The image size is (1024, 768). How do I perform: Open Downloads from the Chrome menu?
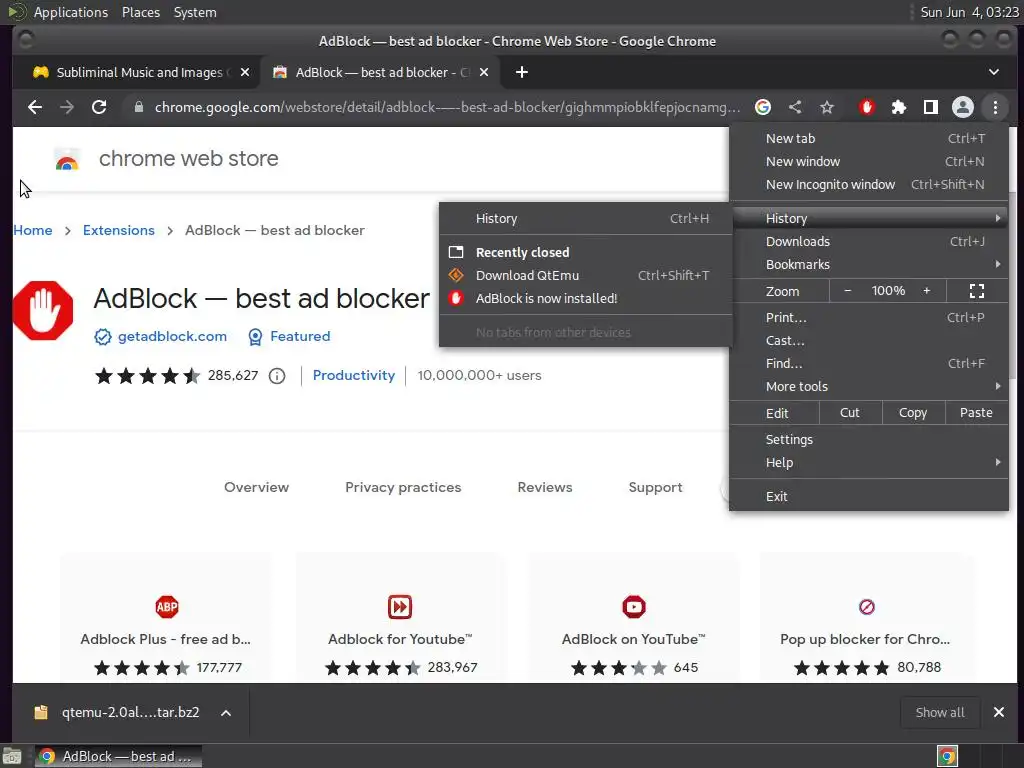pyautogui.click(x=869, y=242)
